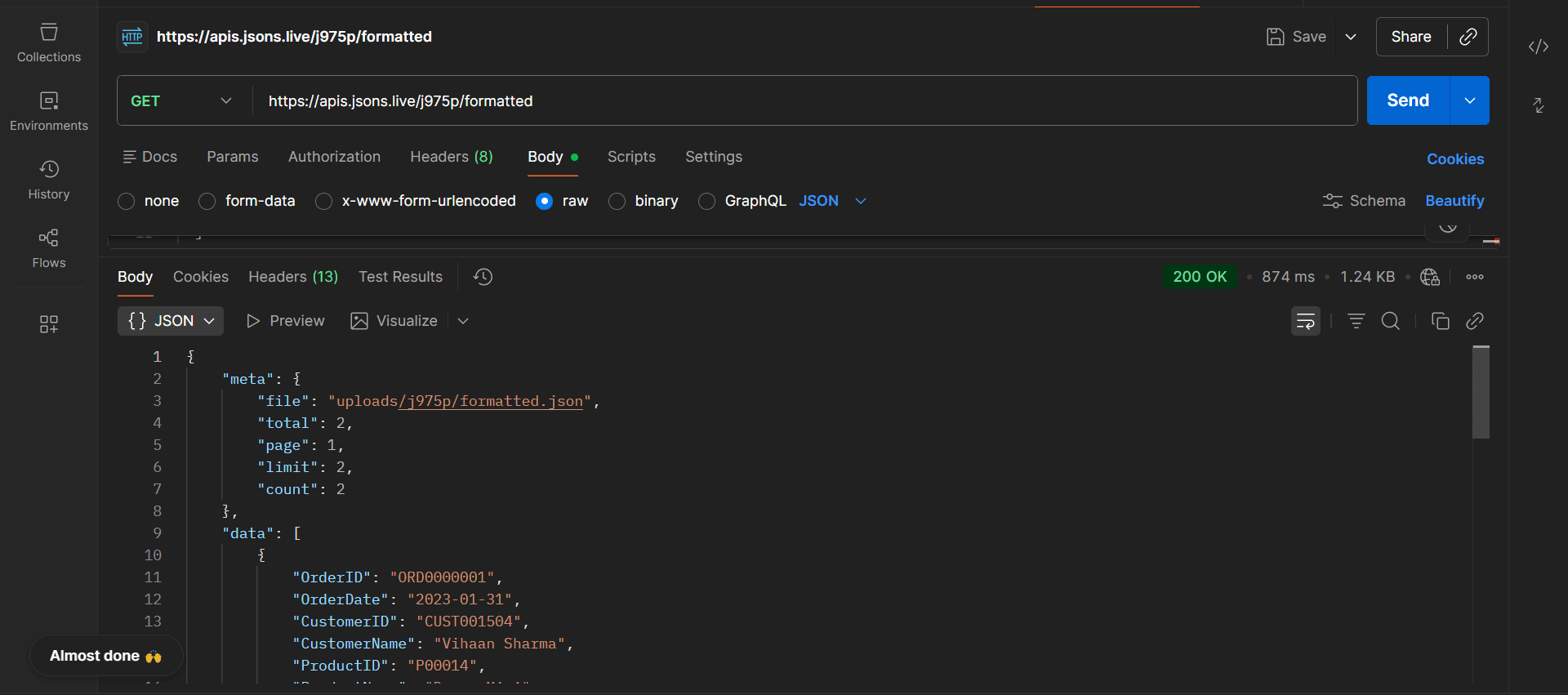Open the raw body JSON language dropdown

[832, 201]
